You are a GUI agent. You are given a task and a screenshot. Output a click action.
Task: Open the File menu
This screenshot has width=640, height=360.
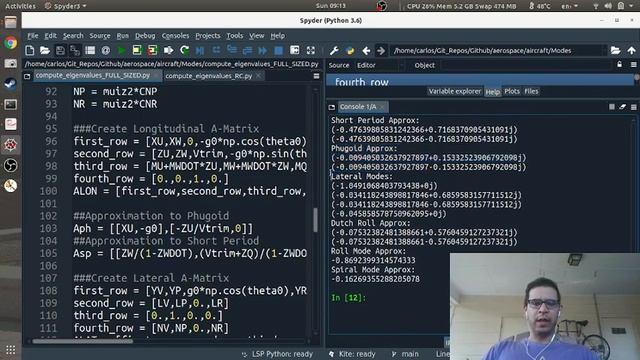coord(33,36)
